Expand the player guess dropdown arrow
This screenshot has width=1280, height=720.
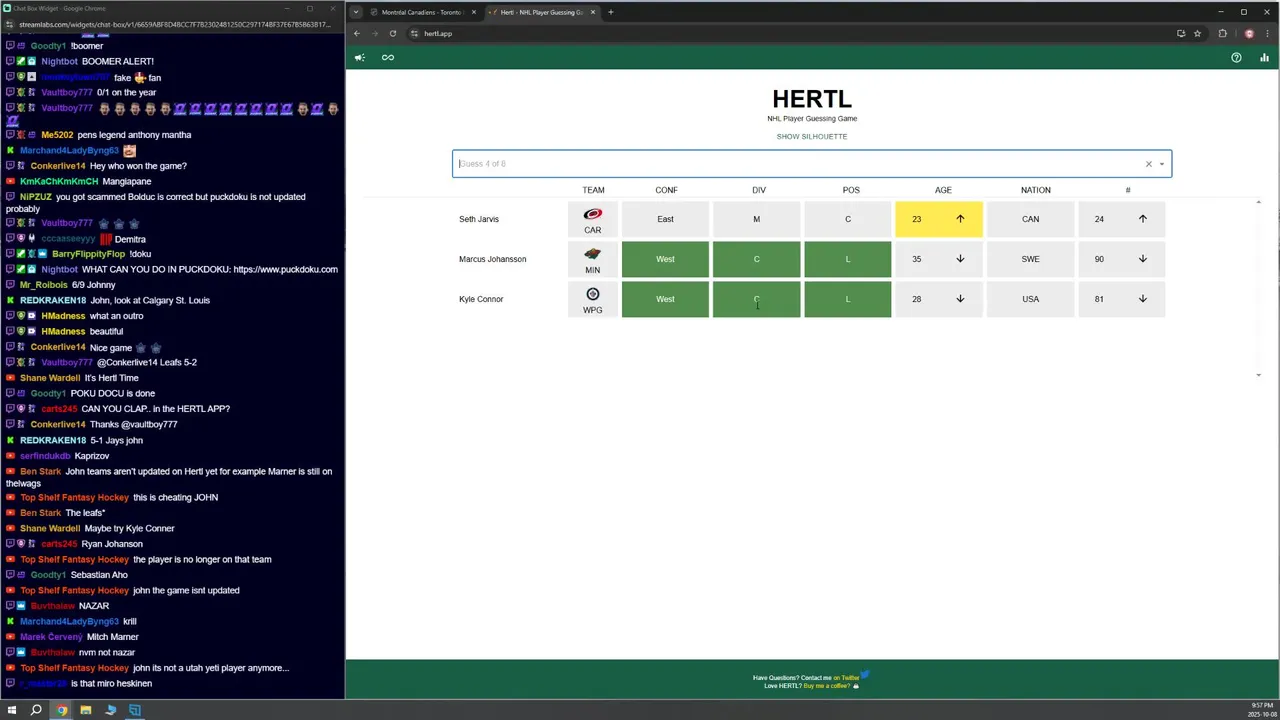pyautogui.click(x=1161, y=164)
